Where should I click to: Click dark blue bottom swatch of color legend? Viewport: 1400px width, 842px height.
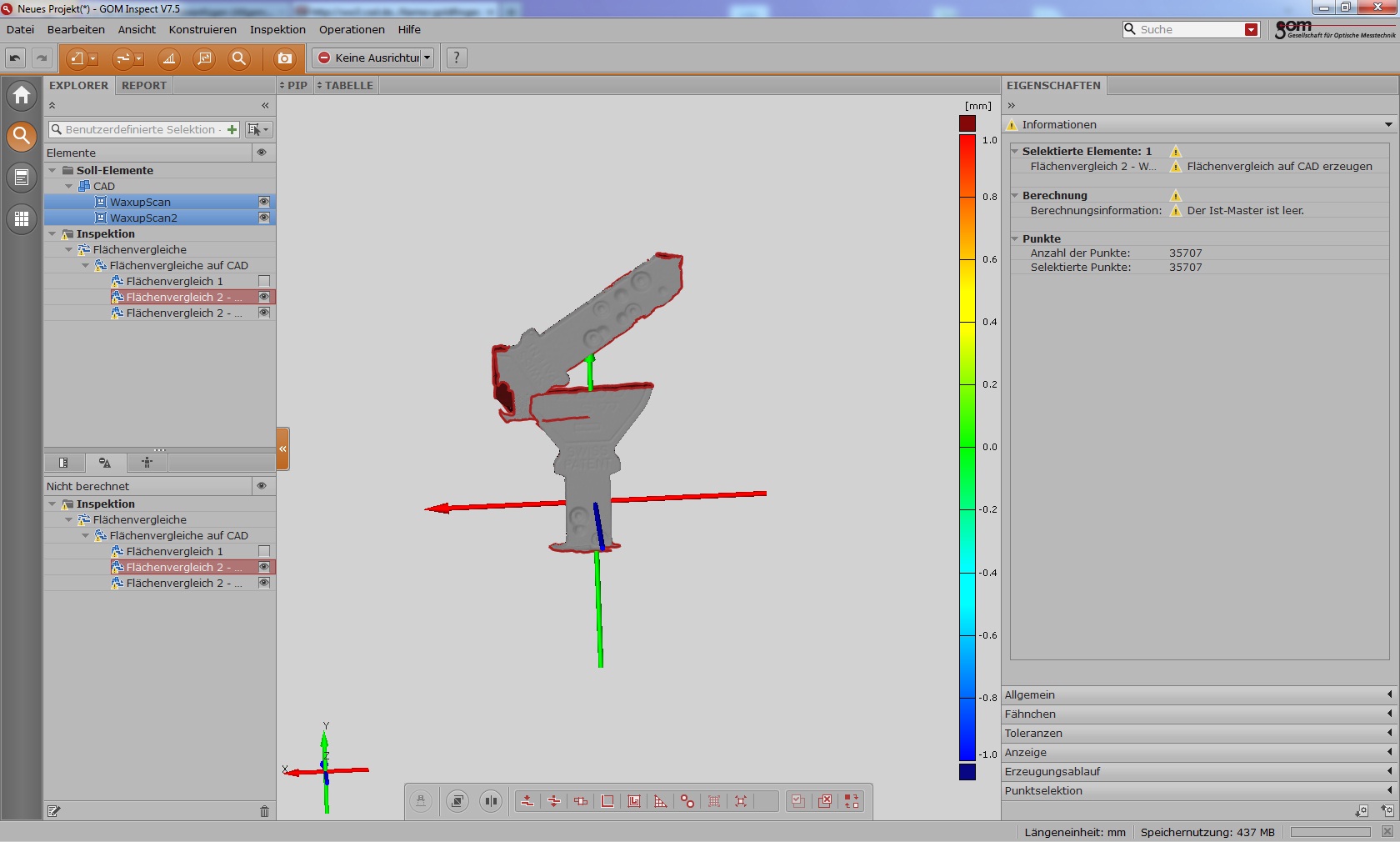tap(967, 772)
